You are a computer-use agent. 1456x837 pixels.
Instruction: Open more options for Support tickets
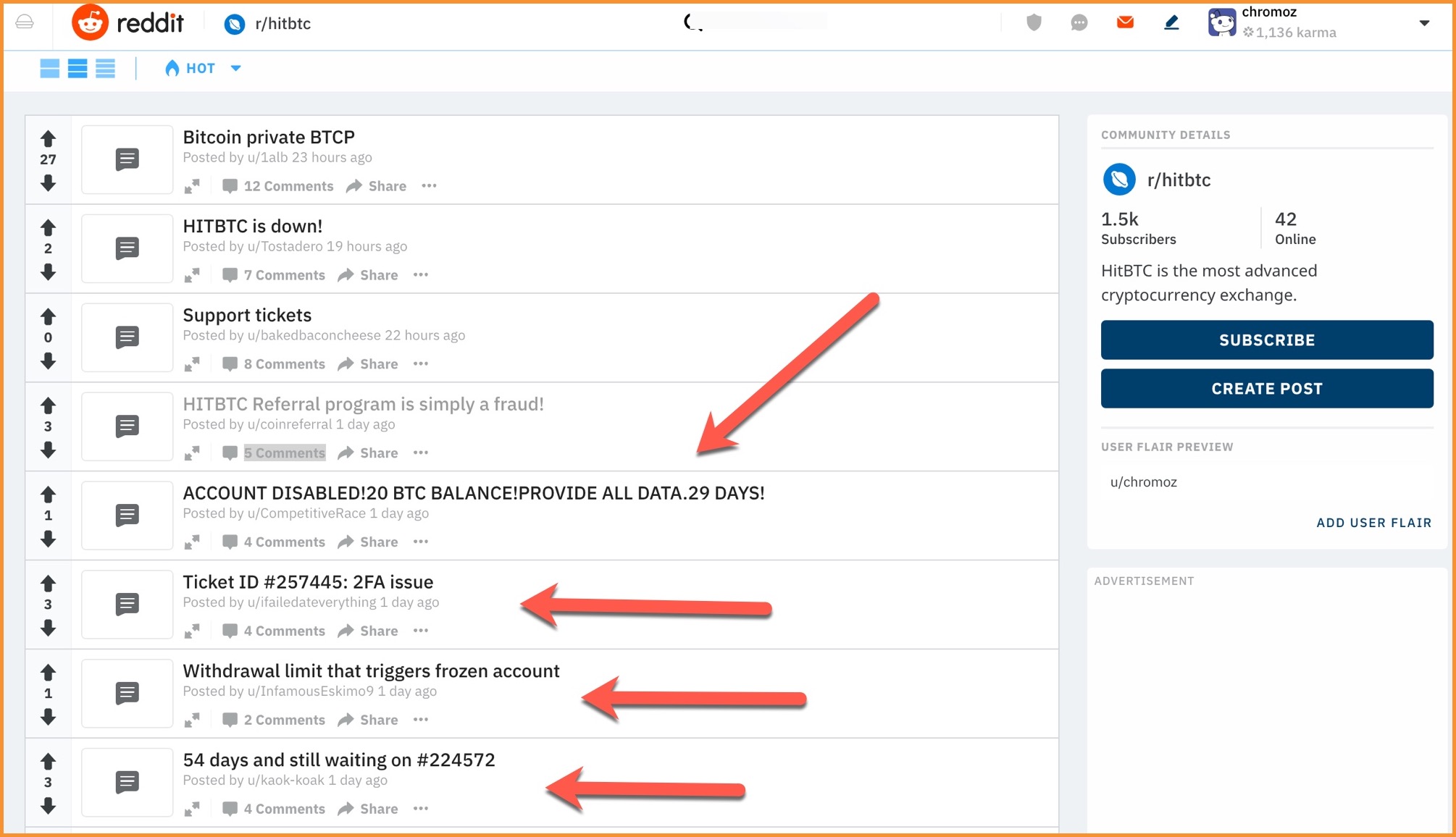[x=421, y=364]
